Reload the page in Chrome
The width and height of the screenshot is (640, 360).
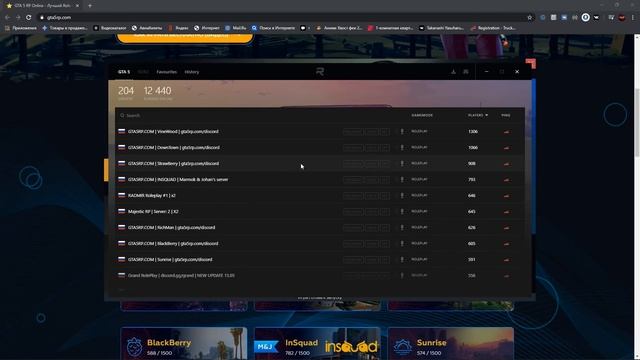tap(29, 17)
